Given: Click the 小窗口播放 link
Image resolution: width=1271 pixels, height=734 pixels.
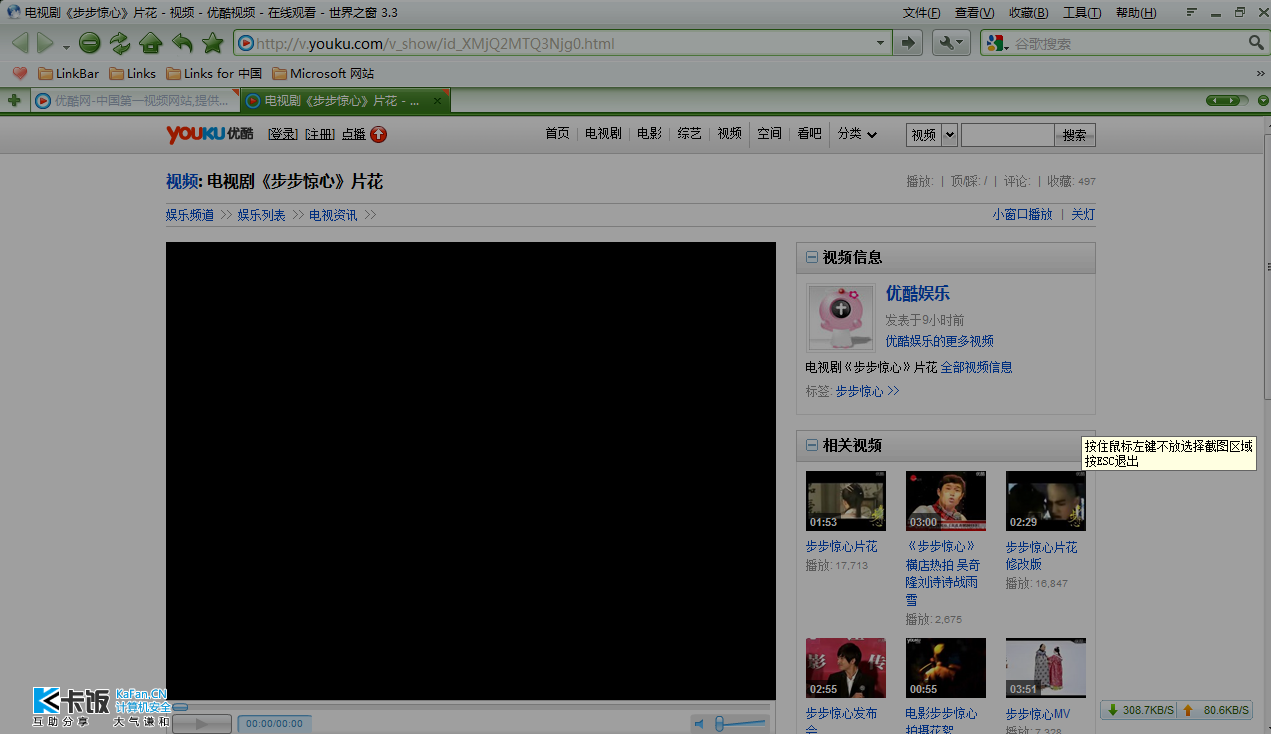Looking at the screenshot, I should pos(1022,215).
